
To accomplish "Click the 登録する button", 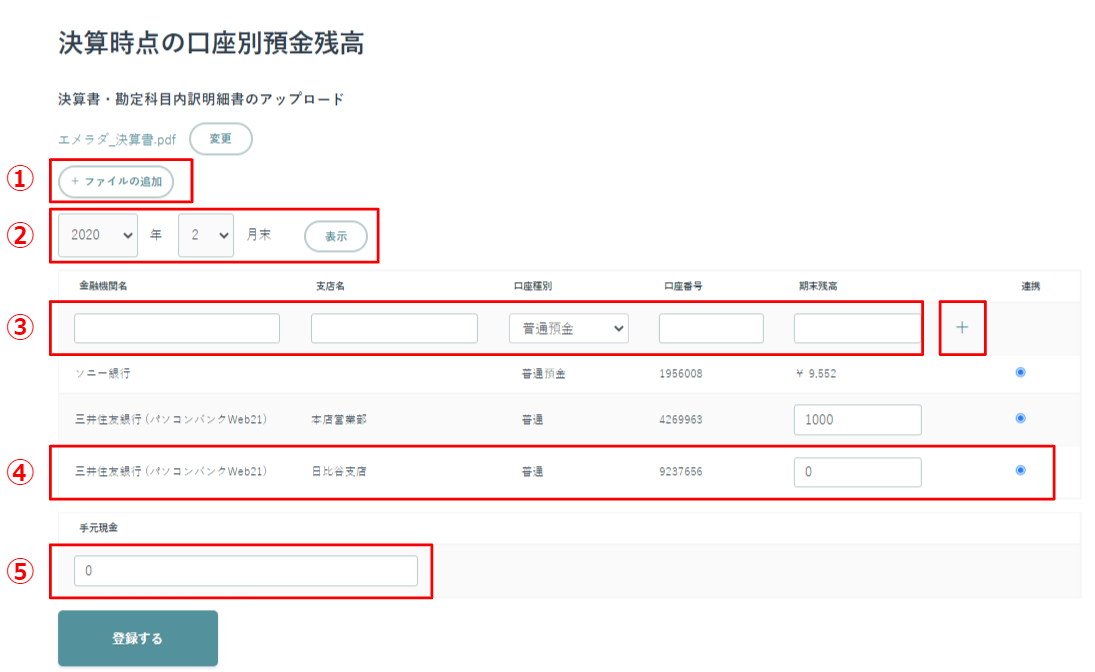I will click(138, 638).
